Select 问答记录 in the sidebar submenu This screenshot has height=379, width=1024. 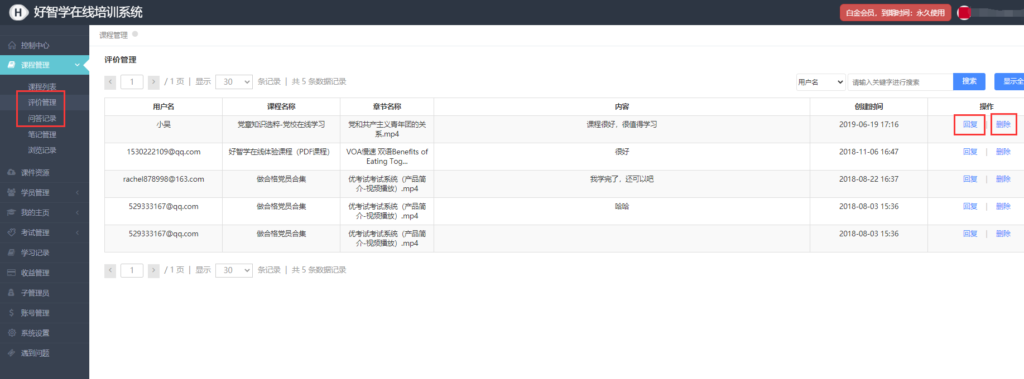[42, 119]
